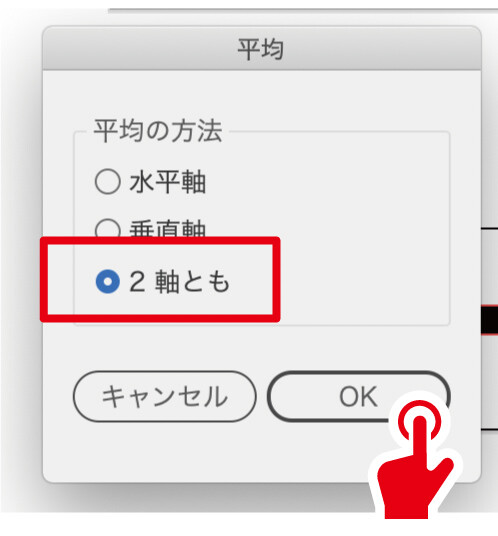Select the 水平軸 radio button
Viewport: 498px width, 536px height.
150,182
